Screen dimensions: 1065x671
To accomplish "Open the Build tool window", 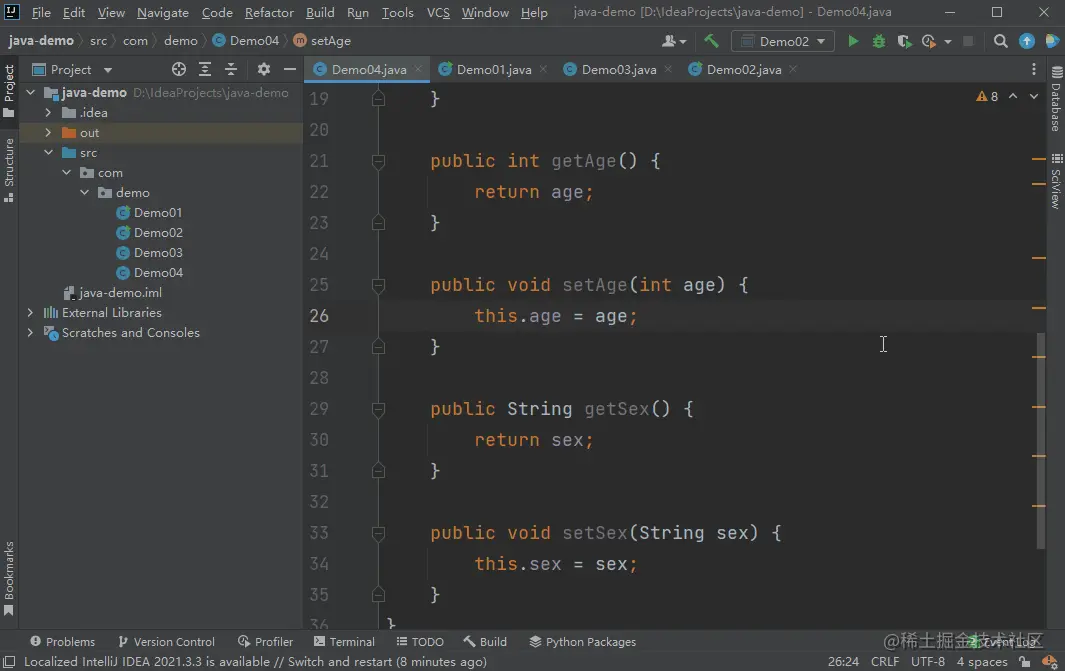I will coord(485,642).
